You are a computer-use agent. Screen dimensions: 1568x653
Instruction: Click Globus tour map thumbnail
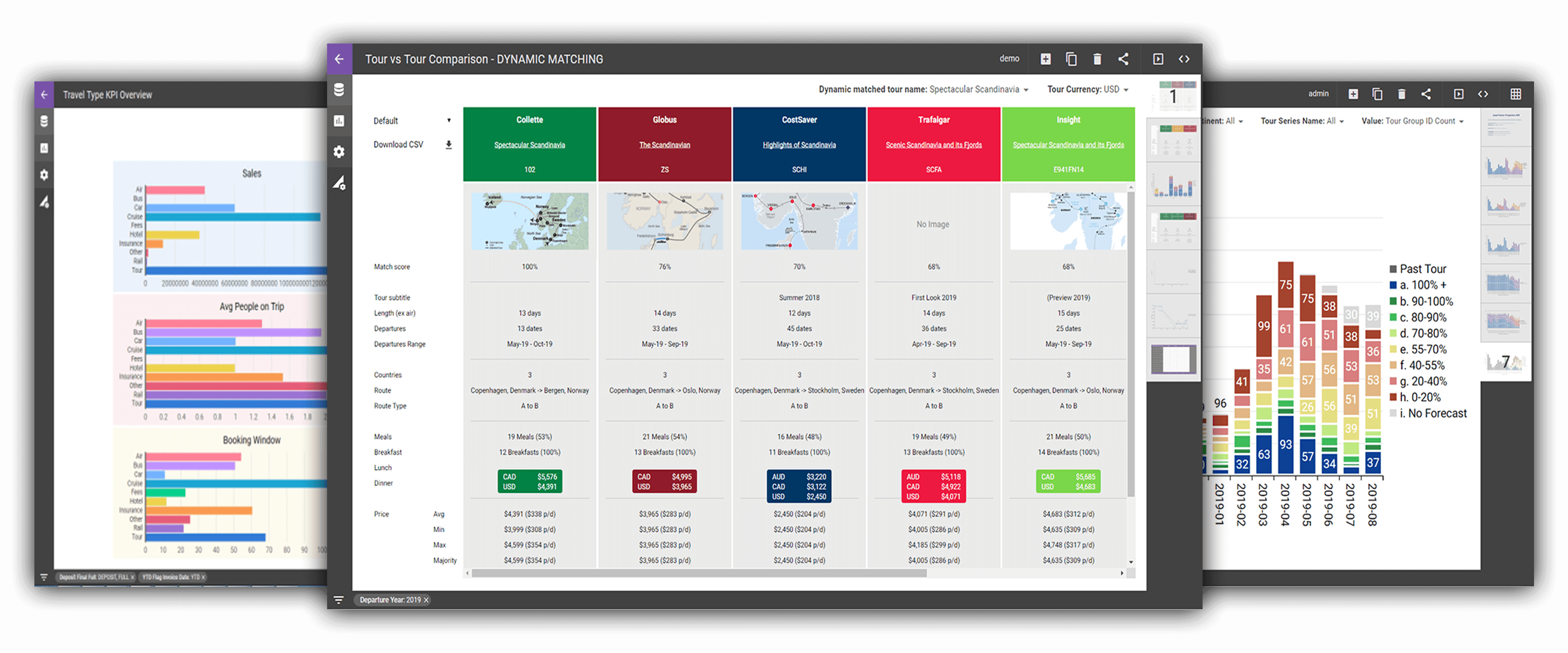click(x=665, y=221)
